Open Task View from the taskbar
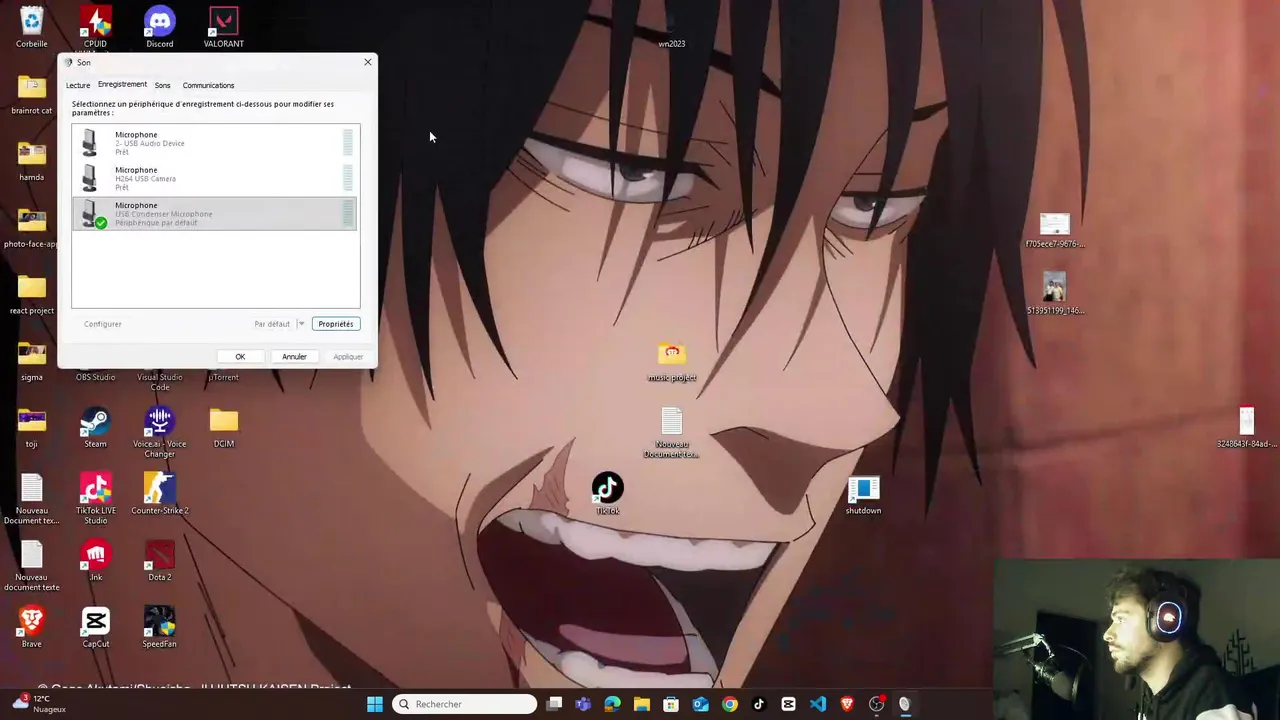The width and height of the screenshot is (1280, 720). click(555, 704)
